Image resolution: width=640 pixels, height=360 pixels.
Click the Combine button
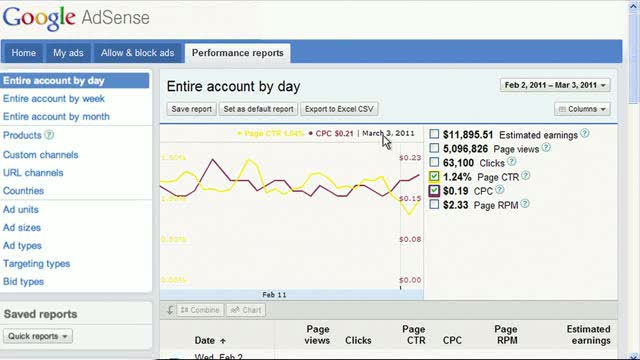pyautogui.click(x=200, y=310)
